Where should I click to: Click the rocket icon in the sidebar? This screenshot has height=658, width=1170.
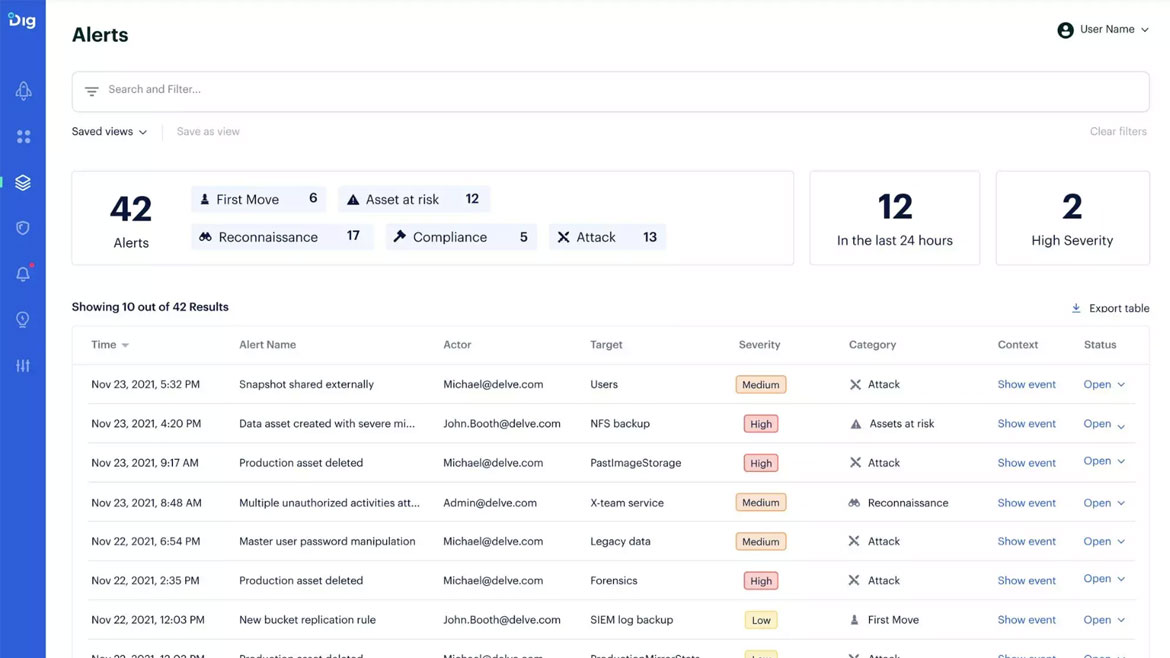(x=23, y=91)
